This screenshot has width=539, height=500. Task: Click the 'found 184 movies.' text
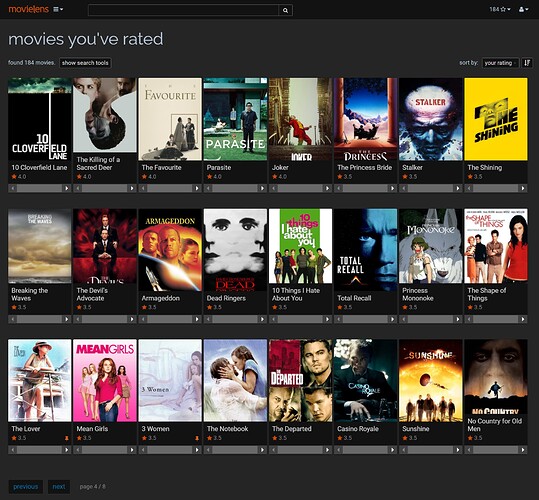(32, 63)
